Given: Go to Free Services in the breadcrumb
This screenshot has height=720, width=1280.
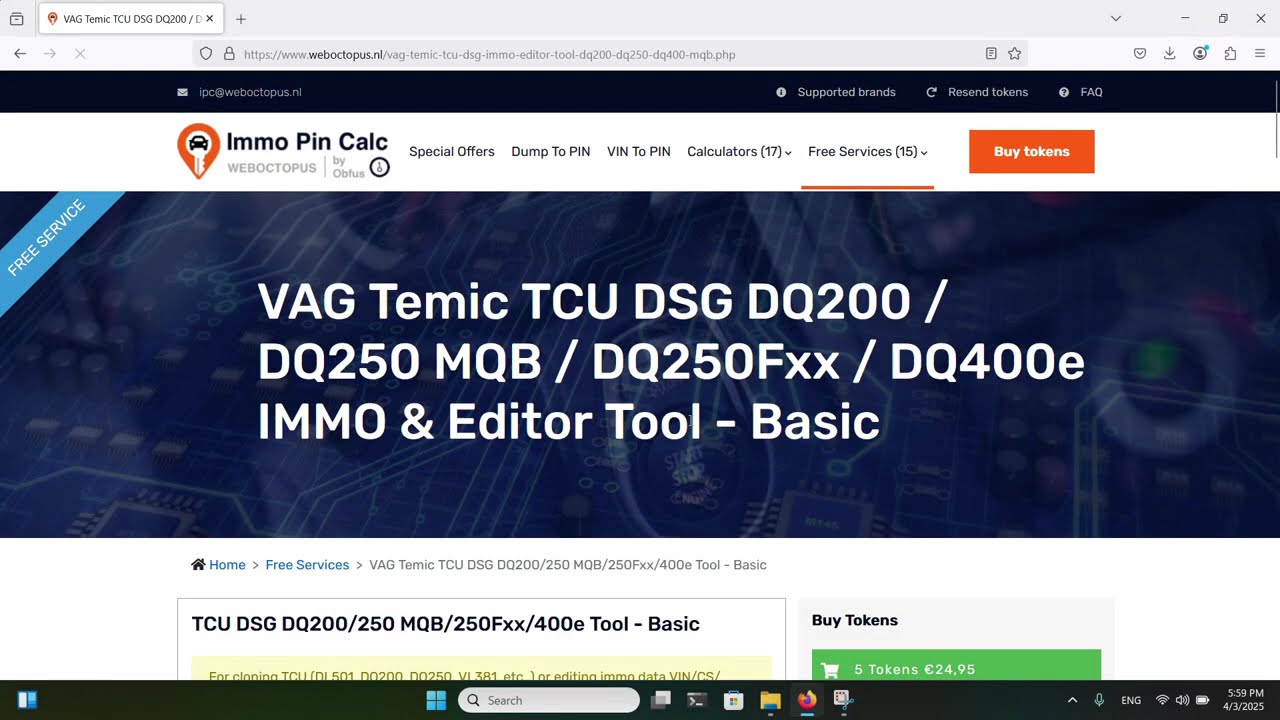Looking at the screenshot, I should click(x=307, y=565).
